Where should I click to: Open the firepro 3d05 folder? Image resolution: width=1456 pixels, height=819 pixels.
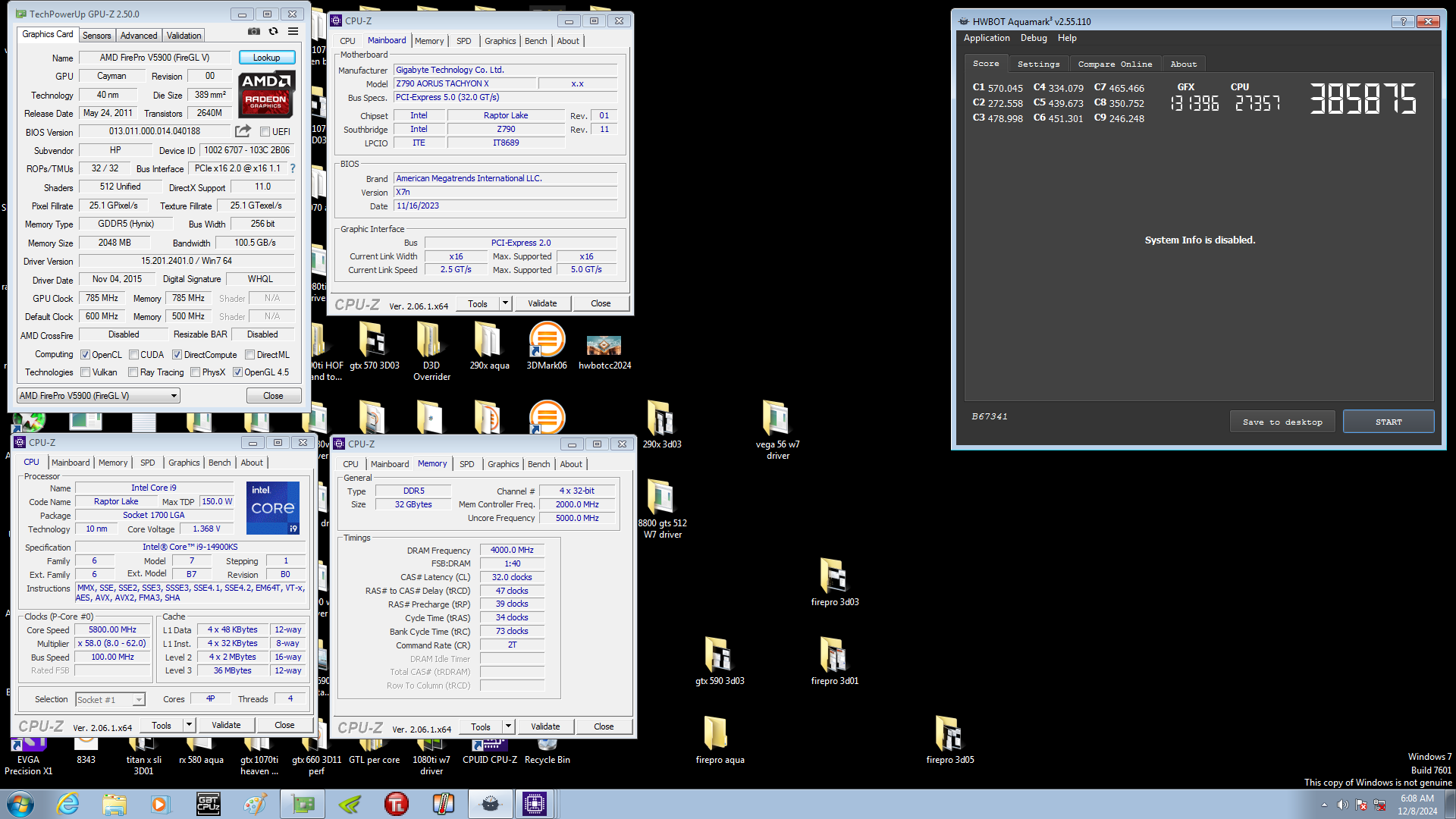pos(950,741)
